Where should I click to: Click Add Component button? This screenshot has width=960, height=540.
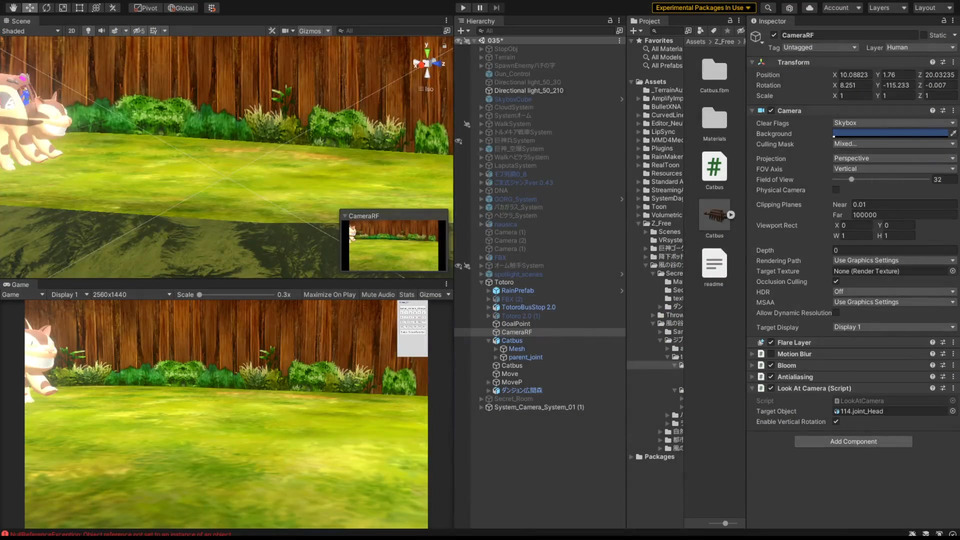(x=853, y=441)
